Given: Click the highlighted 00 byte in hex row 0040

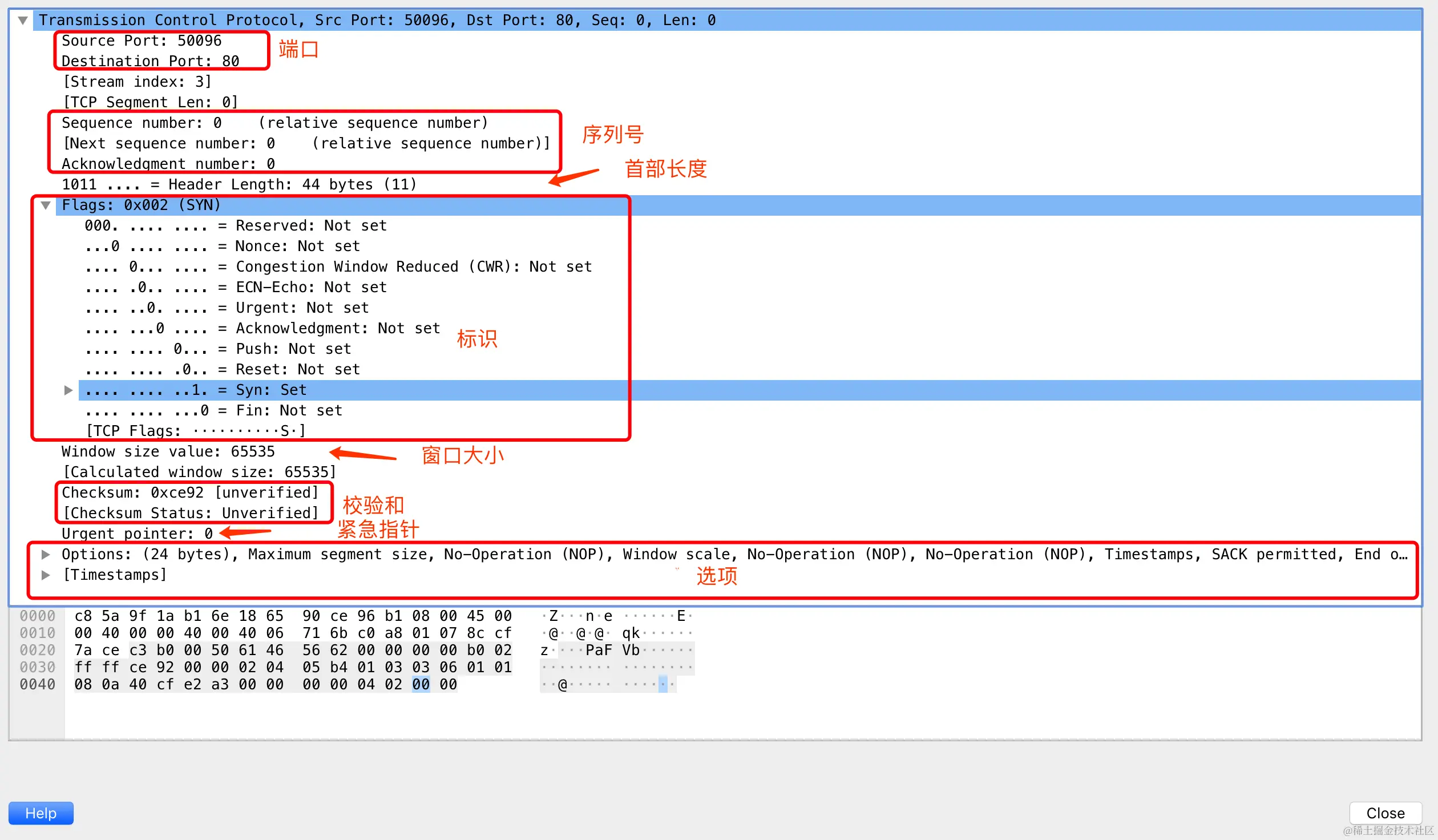Looking at the screenshot, I should [421, 684].
